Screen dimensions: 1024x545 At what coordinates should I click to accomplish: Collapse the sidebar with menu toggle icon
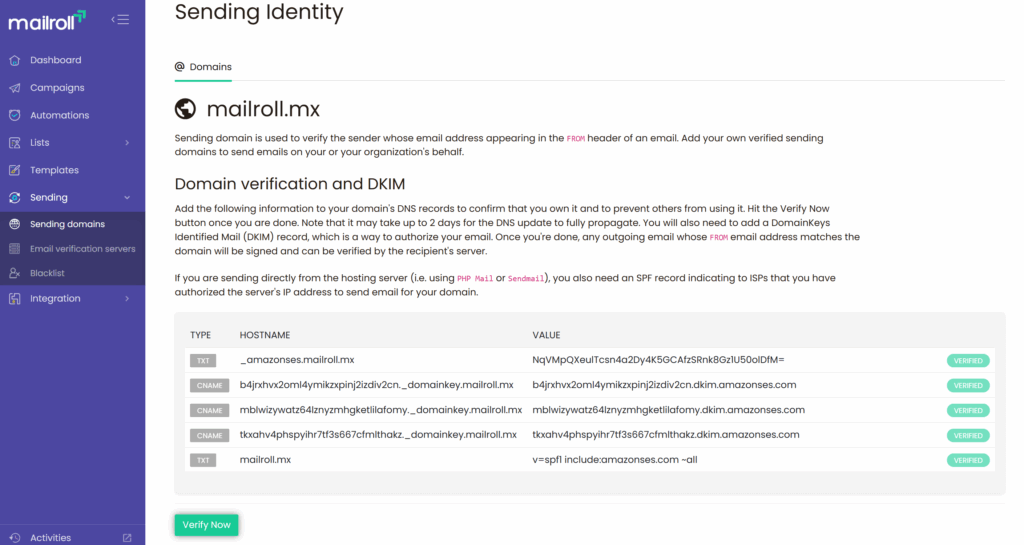coord(120,19)
